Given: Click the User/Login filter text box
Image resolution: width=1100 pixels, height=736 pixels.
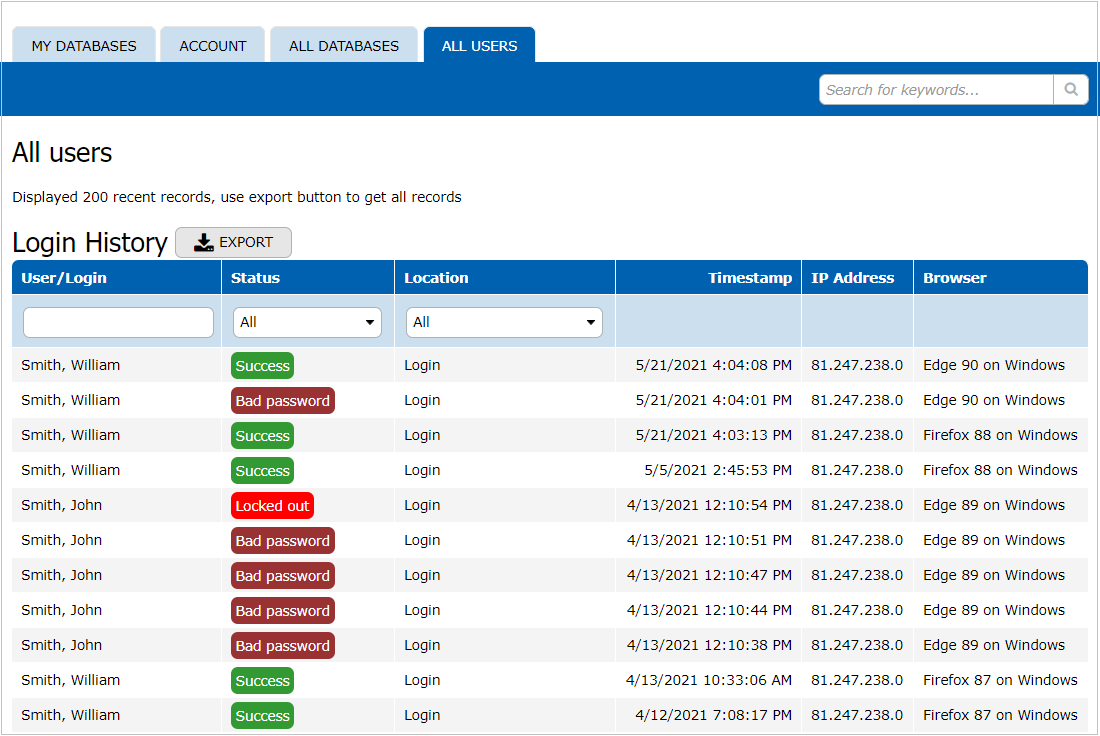Looking at the screenshot, I should pyautogui.click(x=119, y=323).
